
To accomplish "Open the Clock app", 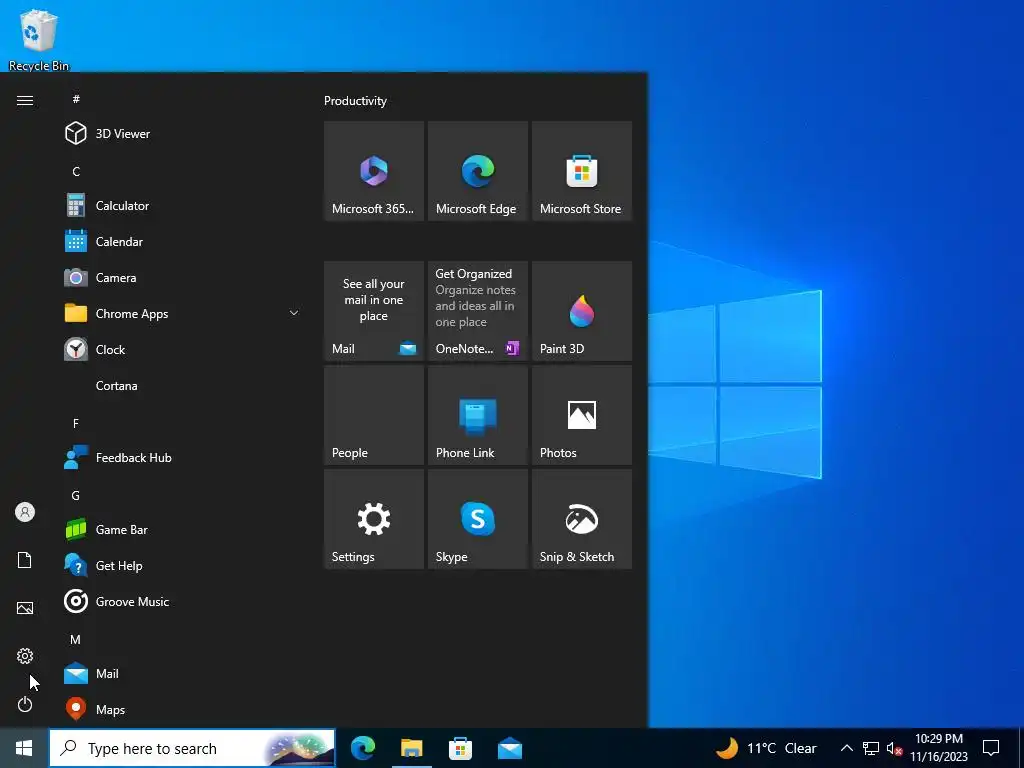I will pos(181,349).
